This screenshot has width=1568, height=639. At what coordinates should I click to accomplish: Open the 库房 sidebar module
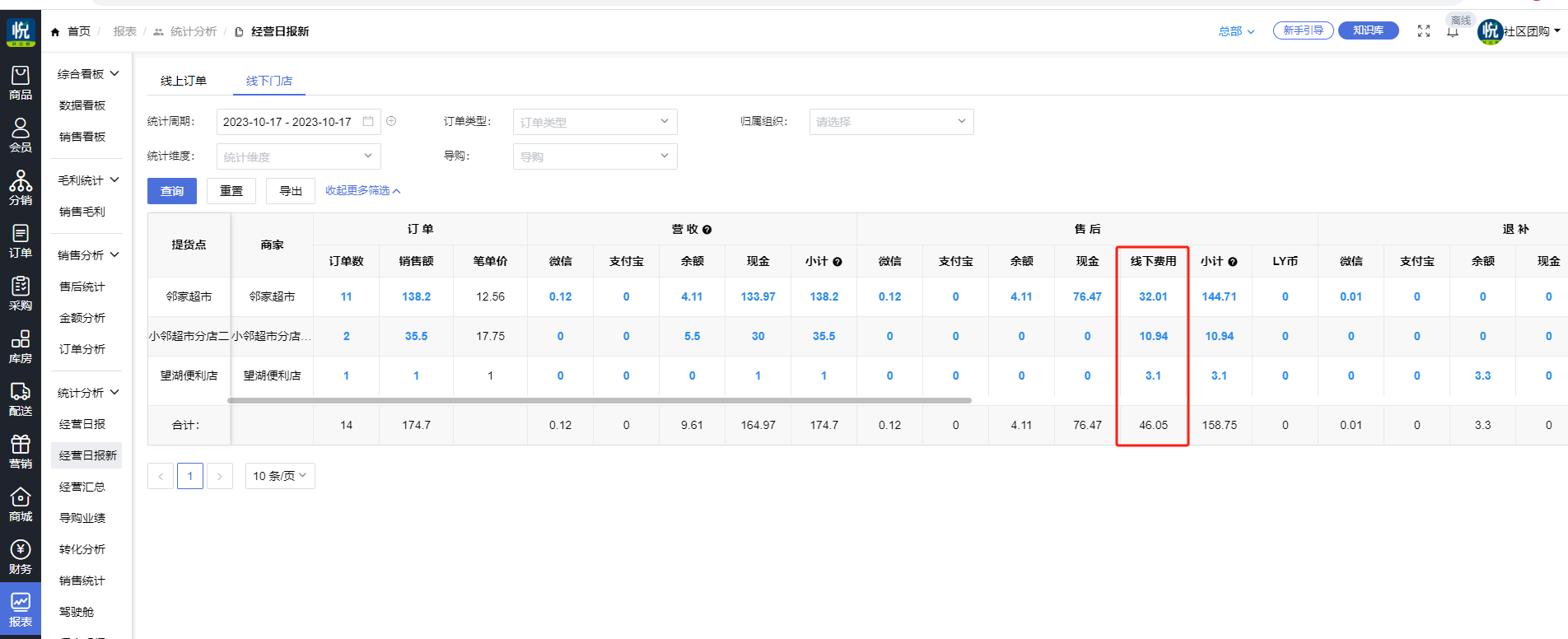click(x=21, y=347)
